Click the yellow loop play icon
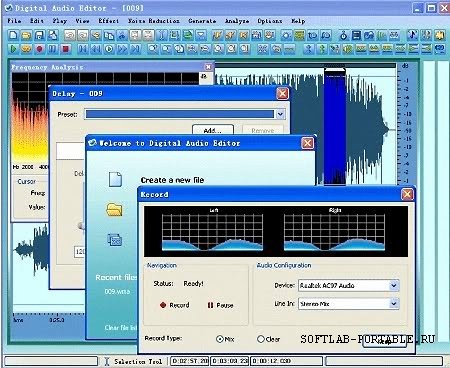Image resolution: width=450 pixels, height=368 pixels. pyautogui.click(x=26, y=49)
